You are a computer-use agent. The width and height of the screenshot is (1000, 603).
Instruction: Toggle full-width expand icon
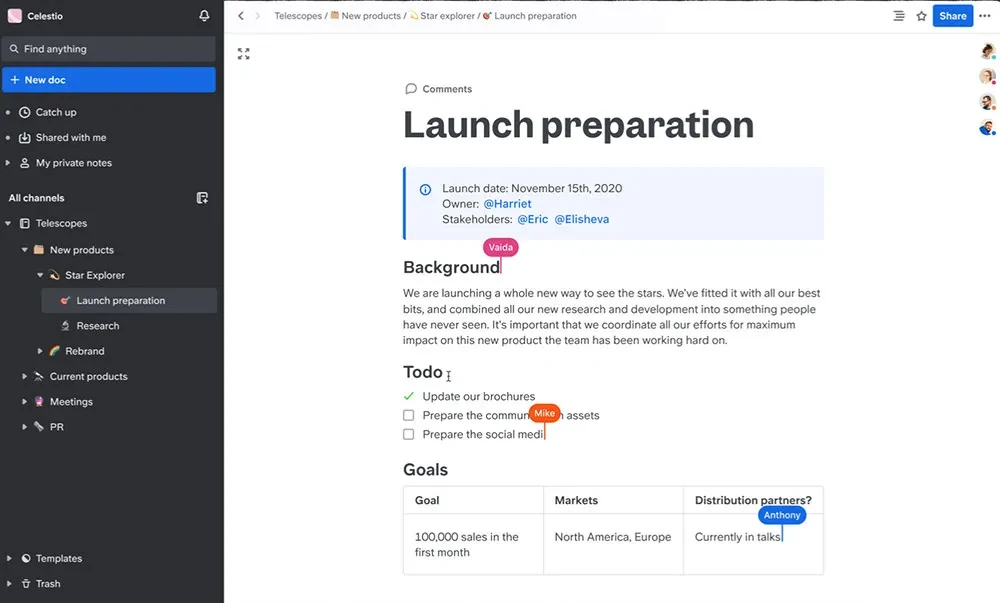[243, 54]
